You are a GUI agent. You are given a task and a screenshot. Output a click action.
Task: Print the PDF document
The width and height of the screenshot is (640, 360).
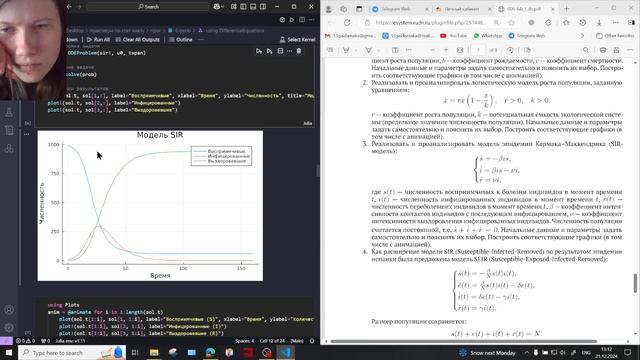tap(603, 50)
